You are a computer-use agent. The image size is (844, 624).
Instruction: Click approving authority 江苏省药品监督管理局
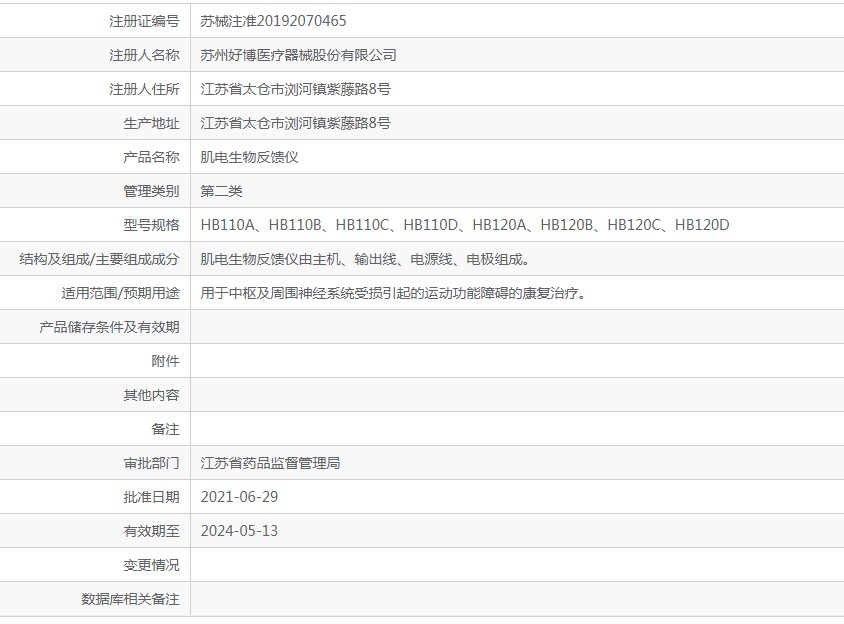click(x=270, y=463)
